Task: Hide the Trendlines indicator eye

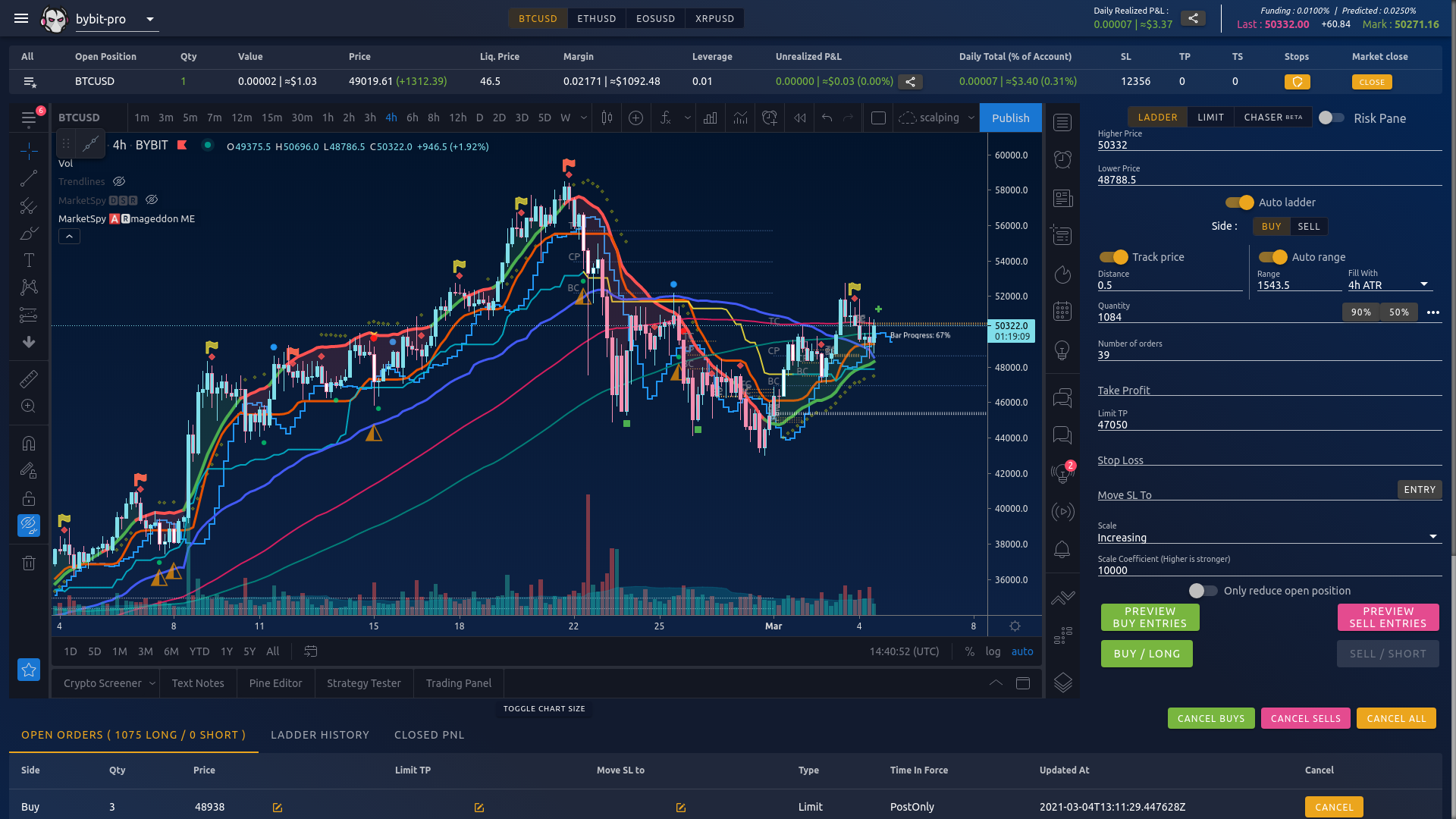Action: point(119,181)
